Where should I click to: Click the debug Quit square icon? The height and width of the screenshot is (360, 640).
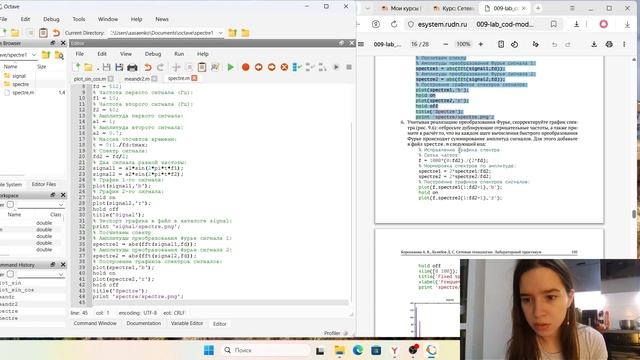(349, 67)
